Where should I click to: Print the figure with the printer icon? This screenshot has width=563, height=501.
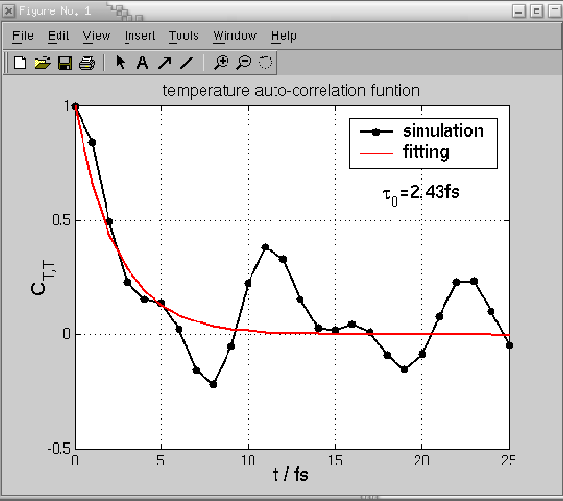click(87, 63)
